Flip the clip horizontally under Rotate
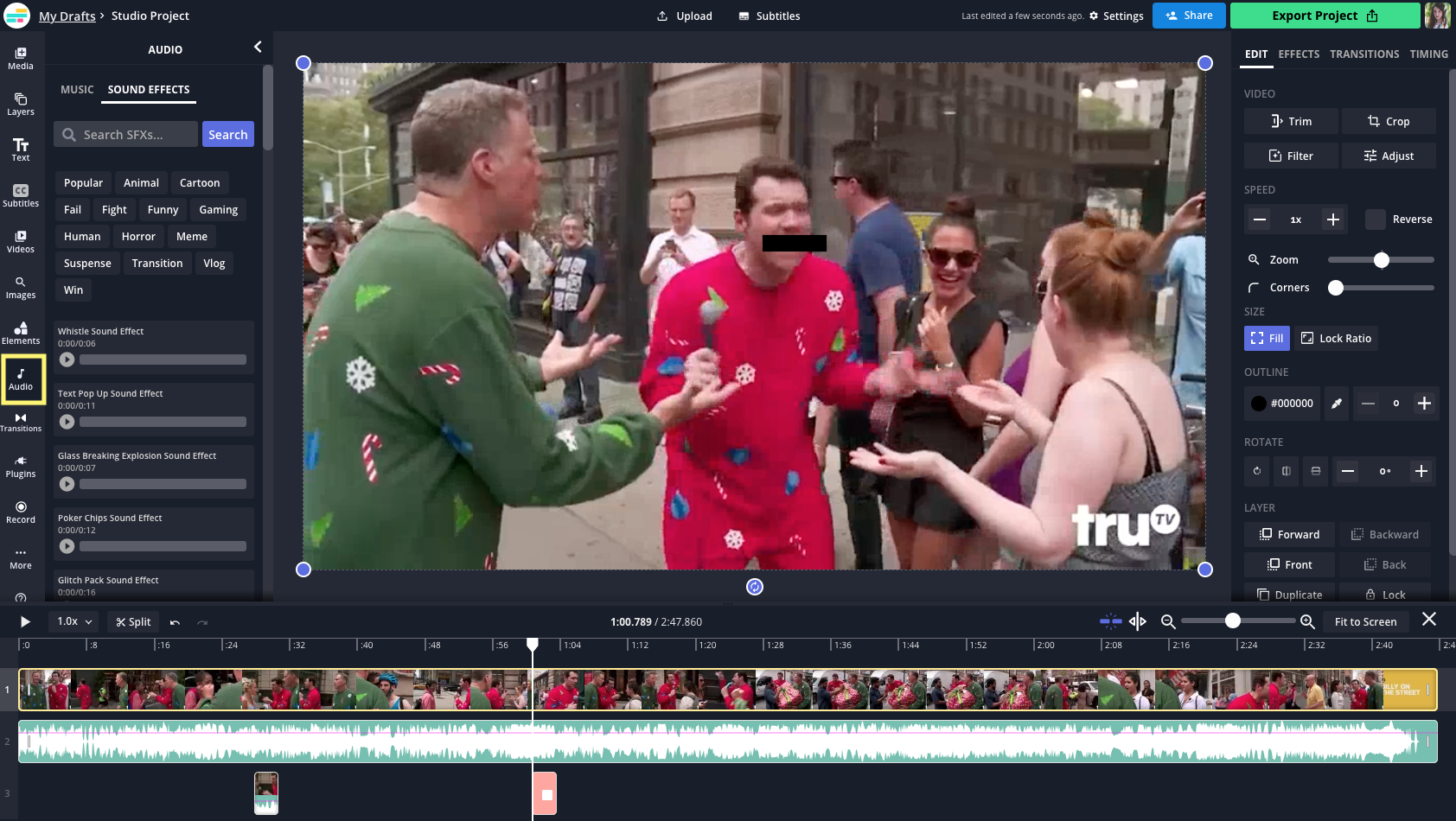The height and width of the screenshot is (821, 1456). 1286,471
